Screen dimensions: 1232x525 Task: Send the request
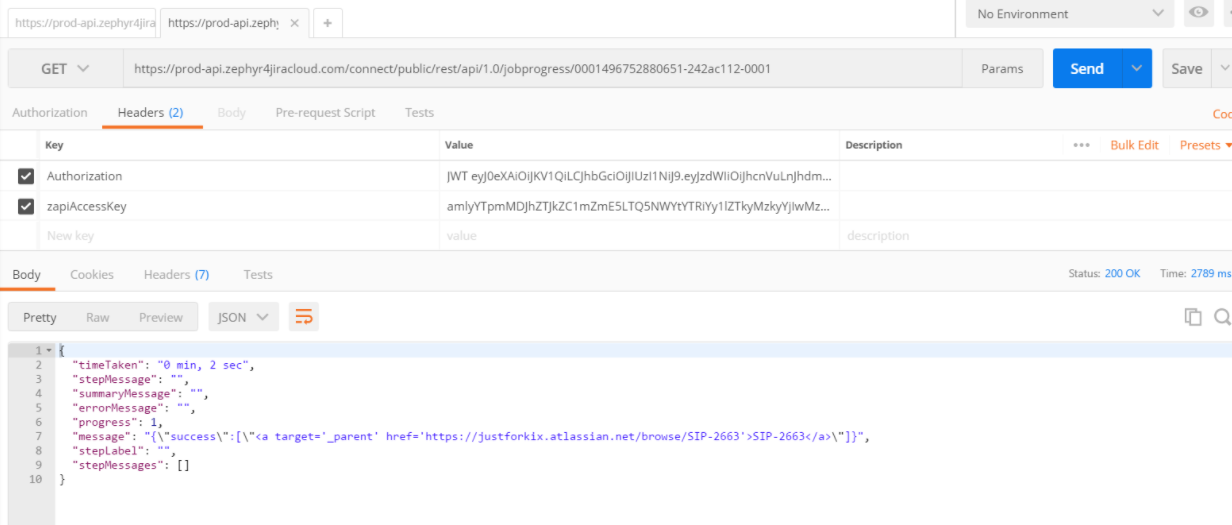1087,69
